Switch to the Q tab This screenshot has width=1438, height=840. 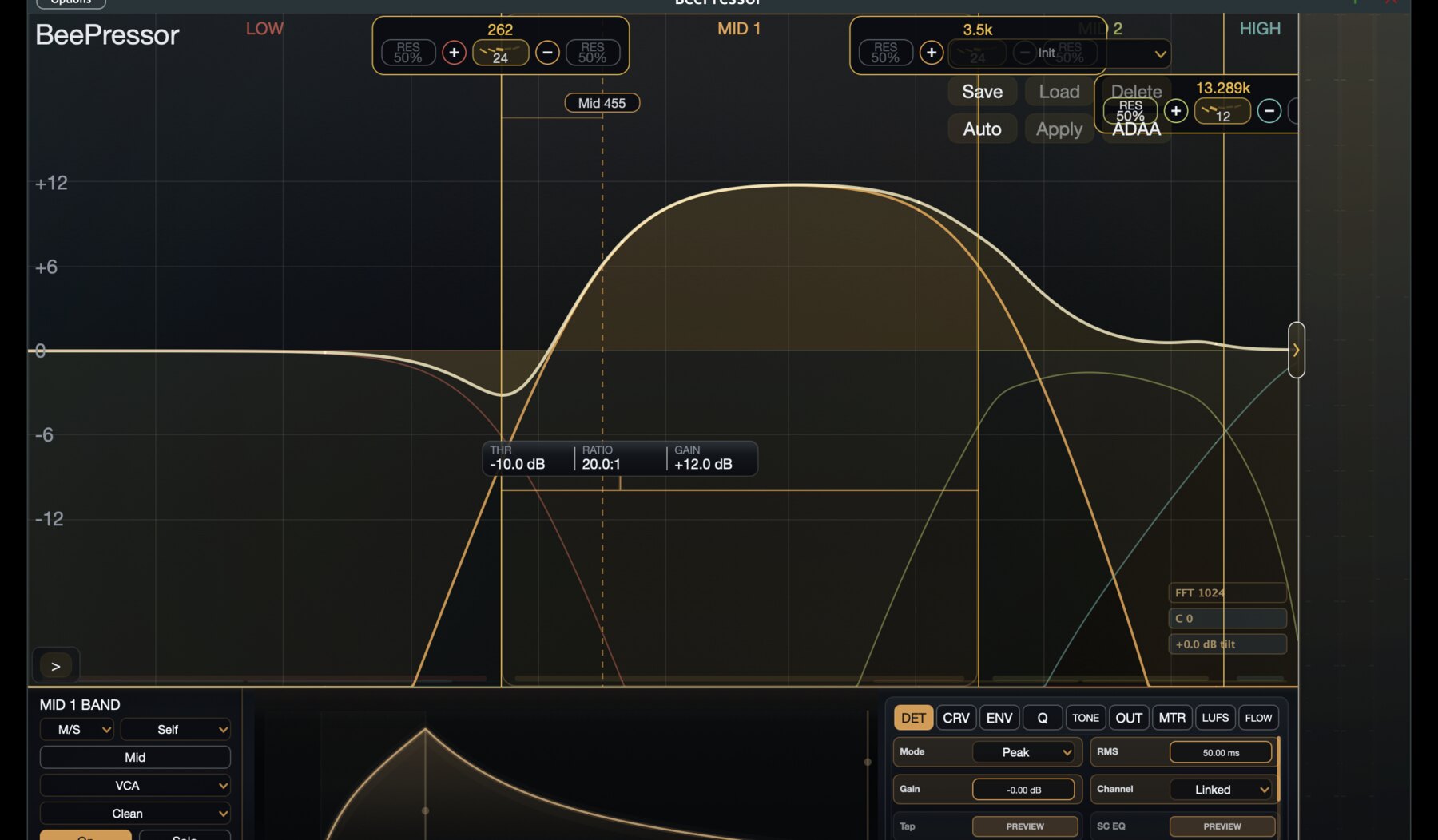tap(1043, 718)
